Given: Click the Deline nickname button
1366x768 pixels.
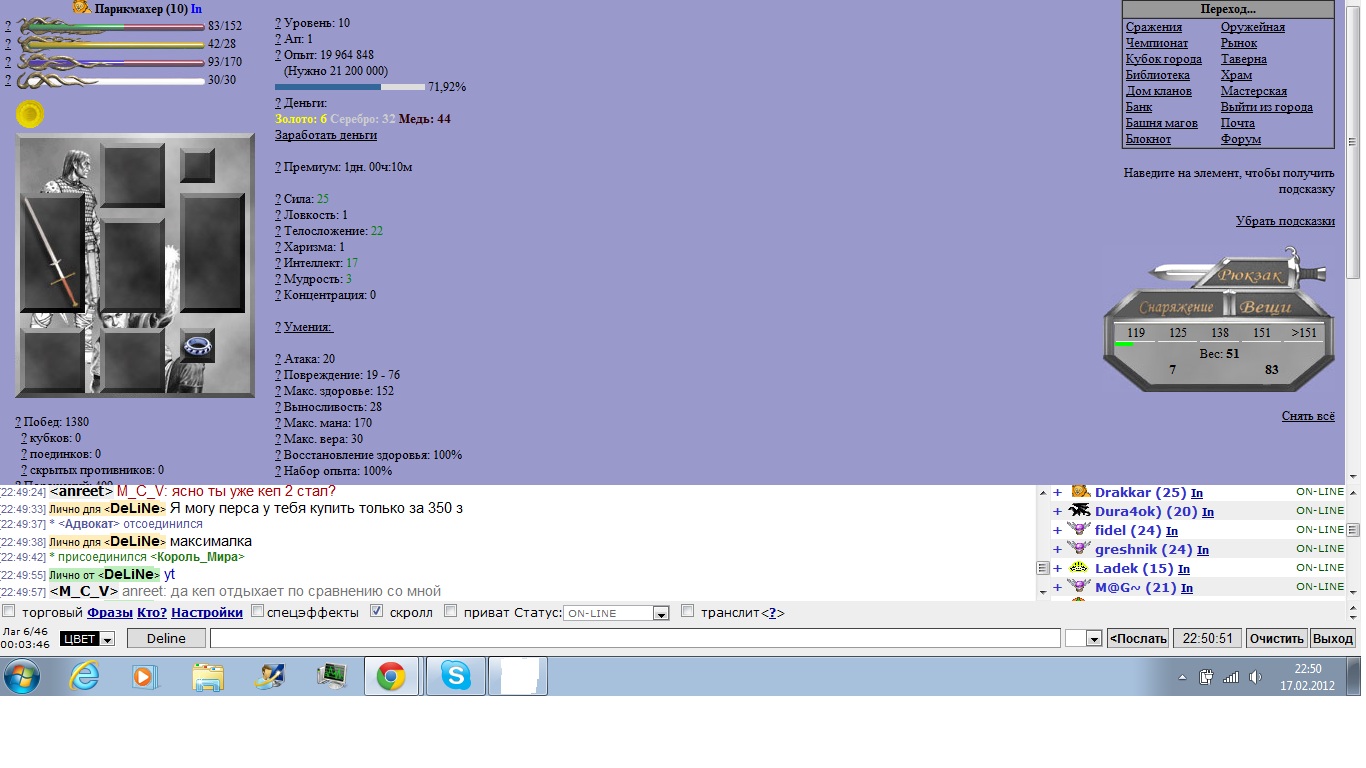Looking at the screenshot, I should pyautogui.click(x=166, y=638).
